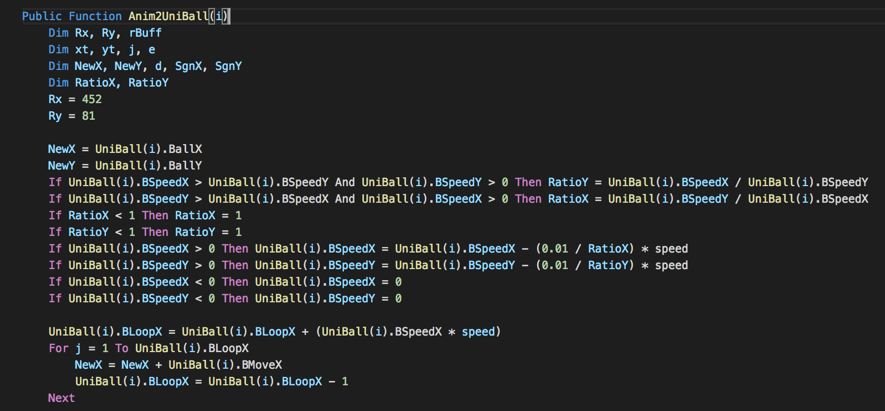Click the Public keyword on the first line
The width and height of the screenshot is (885, 411).
coord(42,16)
